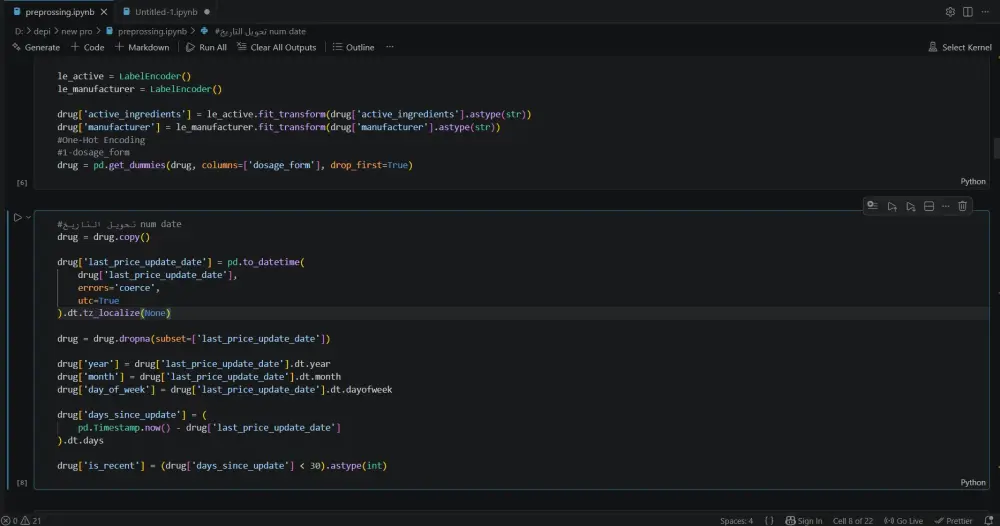Click the #One-Hot Encoding comment

[101, 140]
